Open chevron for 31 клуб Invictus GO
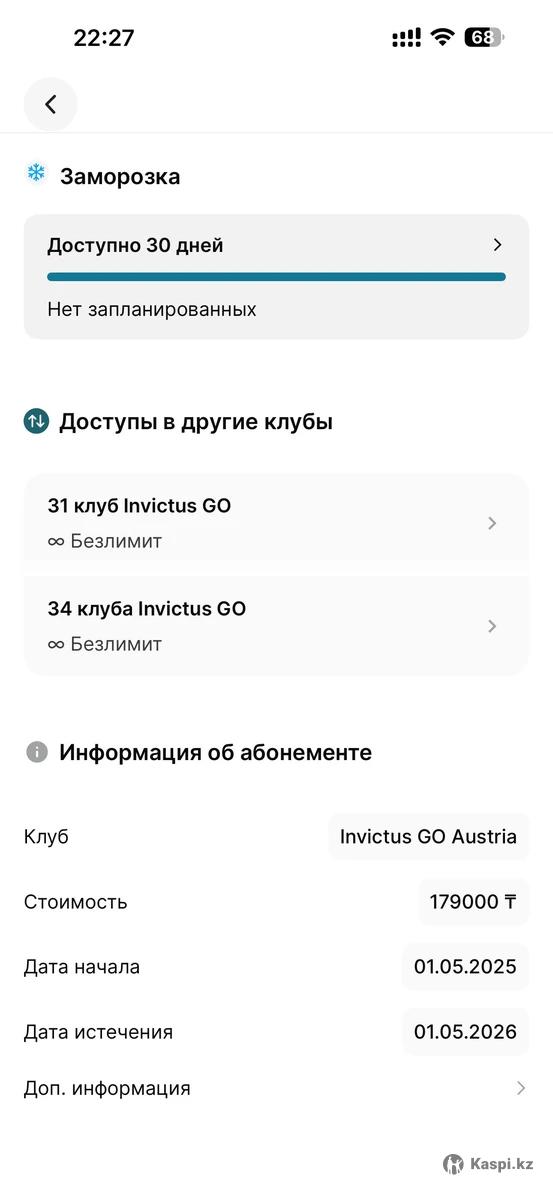Viewport: 553px width, 1200px height. tap(491, 523)
